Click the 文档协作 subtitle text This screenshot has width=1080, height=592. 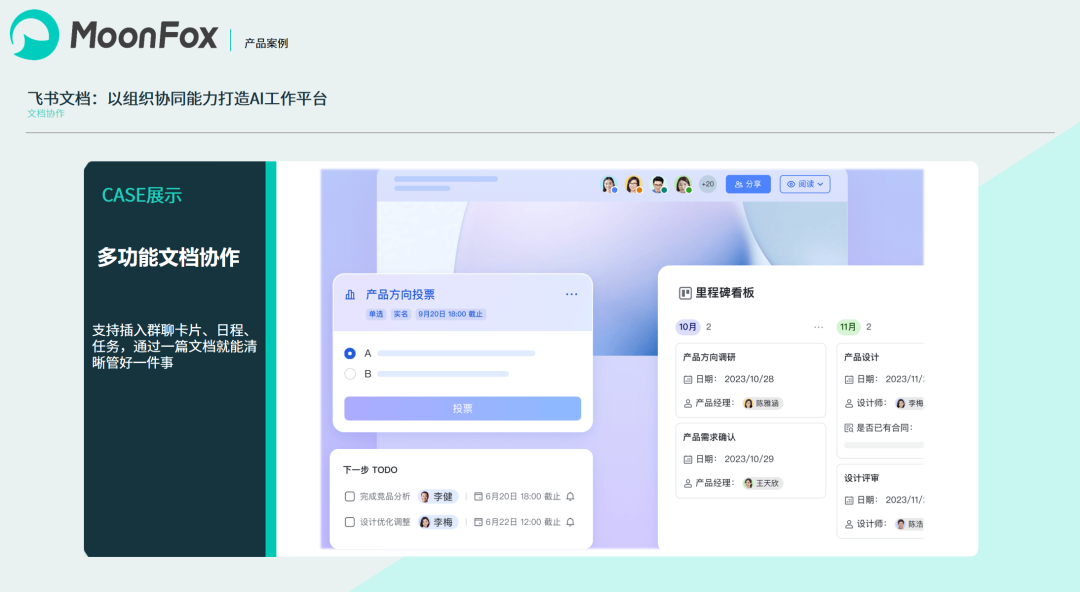46,114
